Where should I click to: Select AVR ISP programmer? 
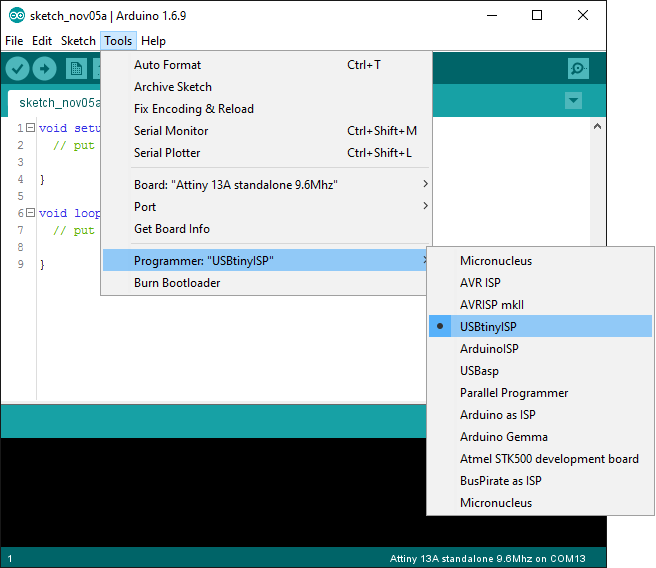click(541, 283)
